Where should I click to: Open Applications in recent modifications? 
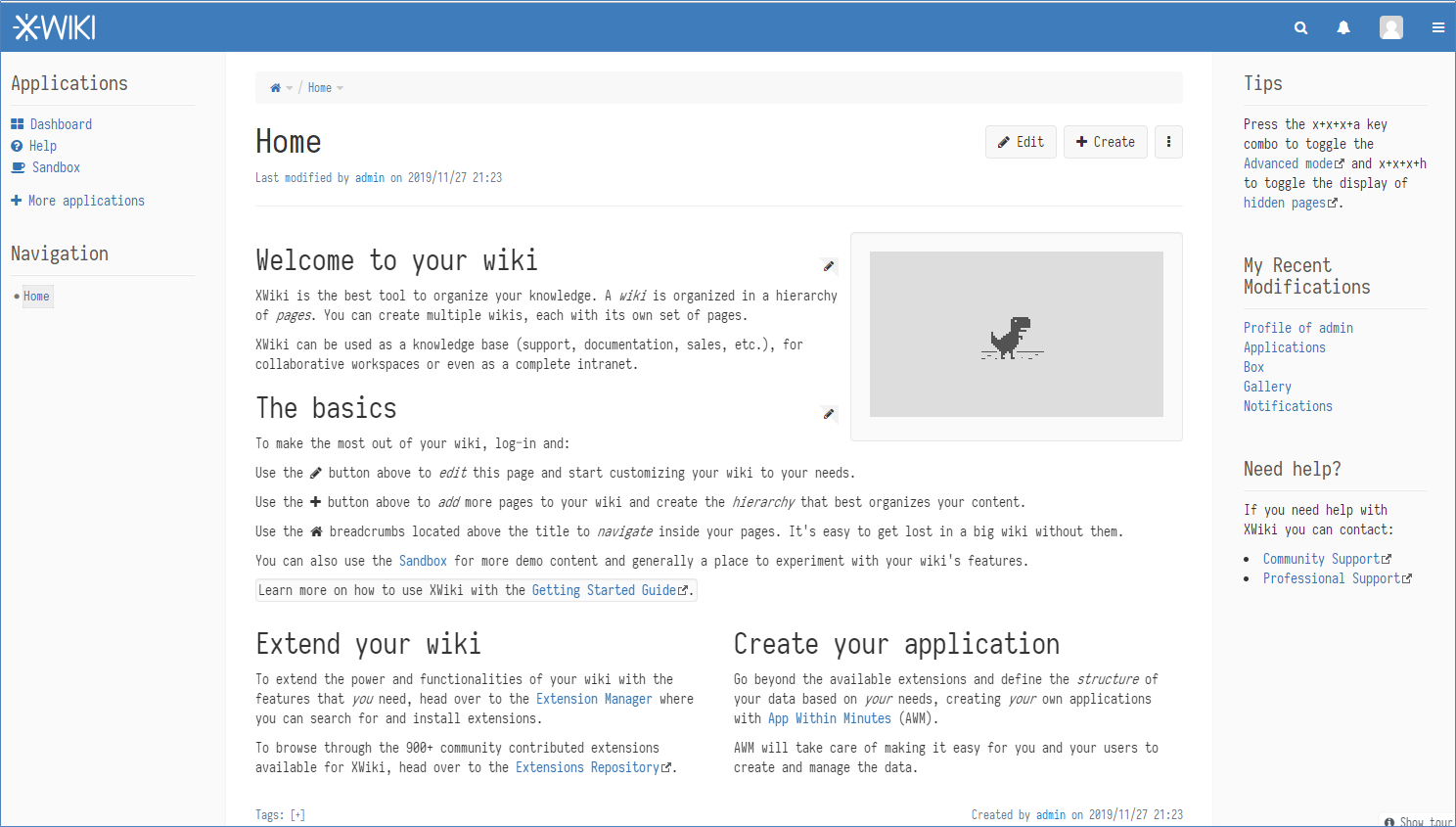pos(1285,347)
